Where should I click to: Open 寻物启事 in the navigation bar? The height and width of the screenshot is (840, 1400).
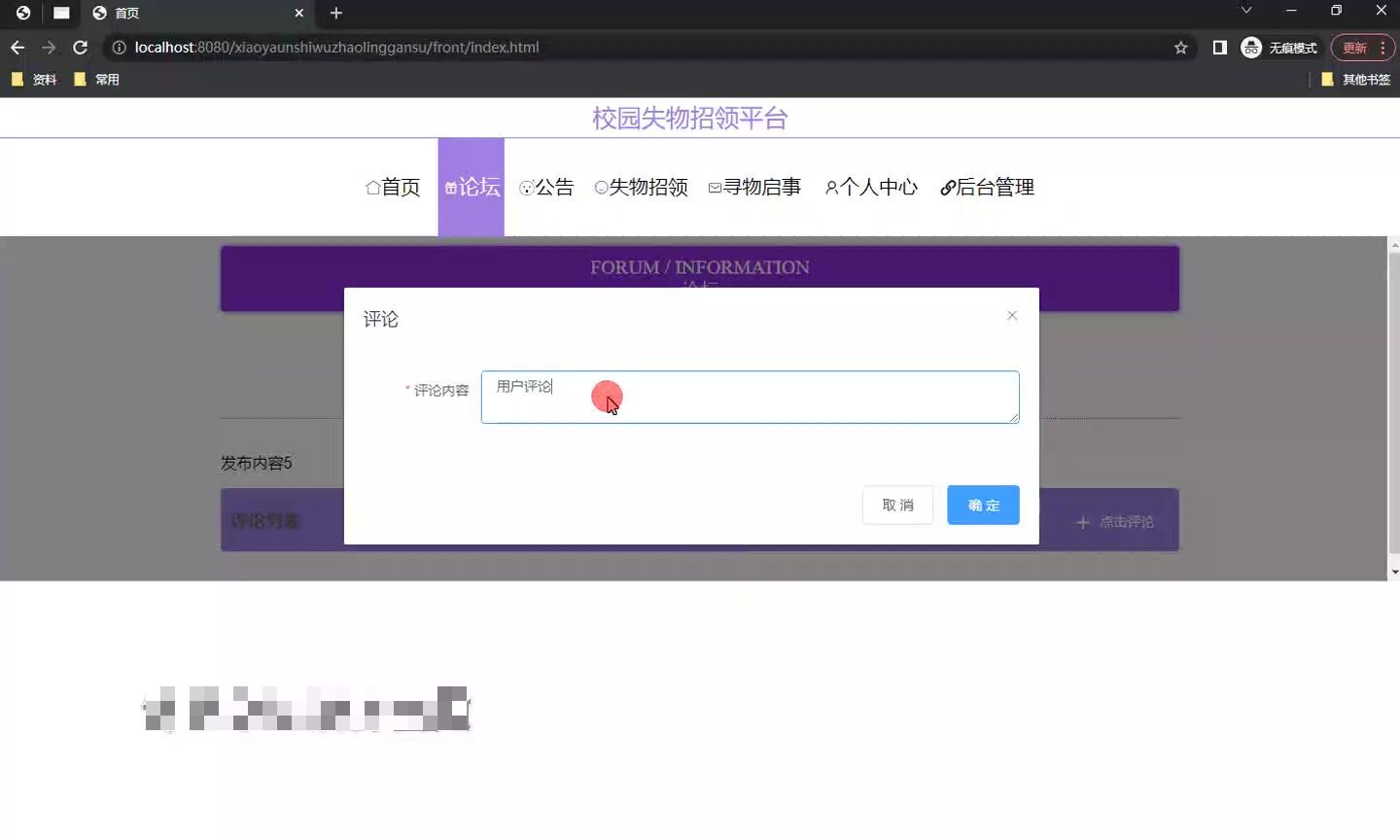click(754, 187)
